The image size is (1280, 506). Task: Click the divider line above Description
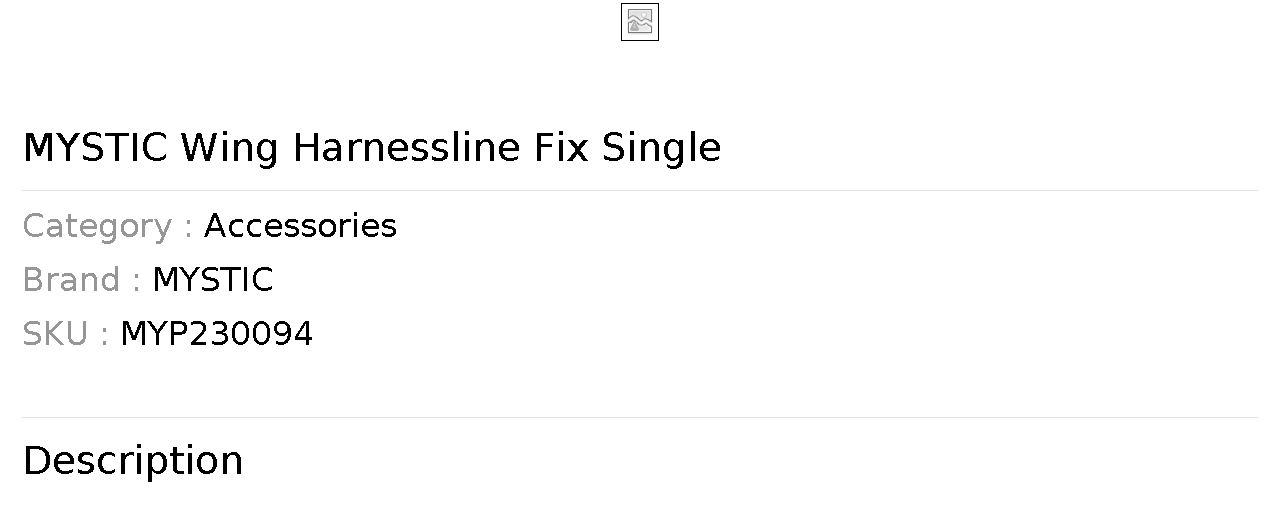pos(640,417)
